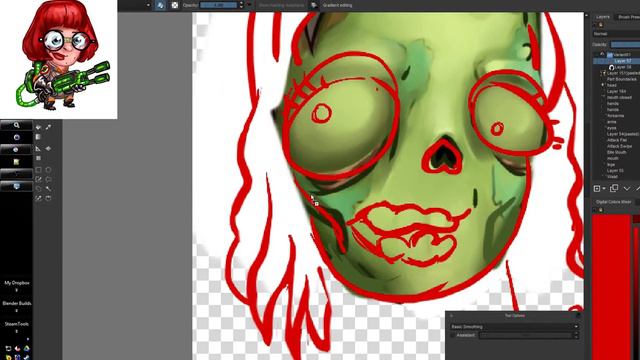Click the add new layer icon

597,188
